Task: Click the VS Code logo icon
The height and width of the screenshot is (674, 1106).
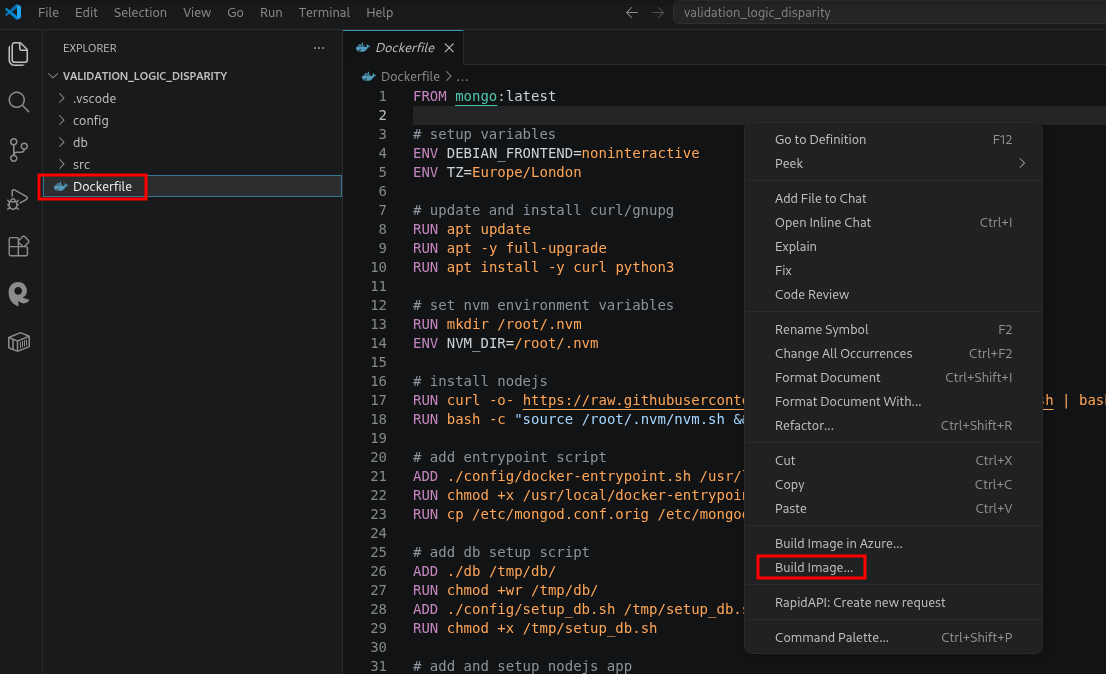Action: click(13, 12)
